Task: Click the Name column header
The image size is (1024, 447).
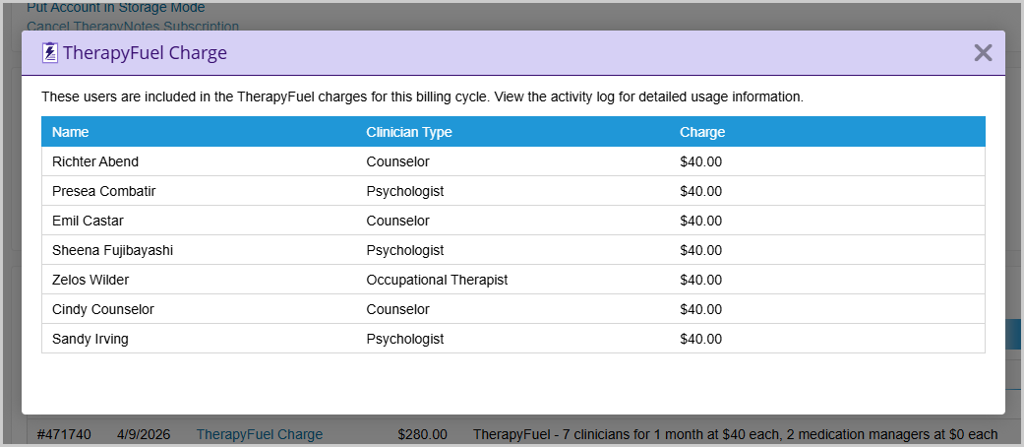Action: 70,132
